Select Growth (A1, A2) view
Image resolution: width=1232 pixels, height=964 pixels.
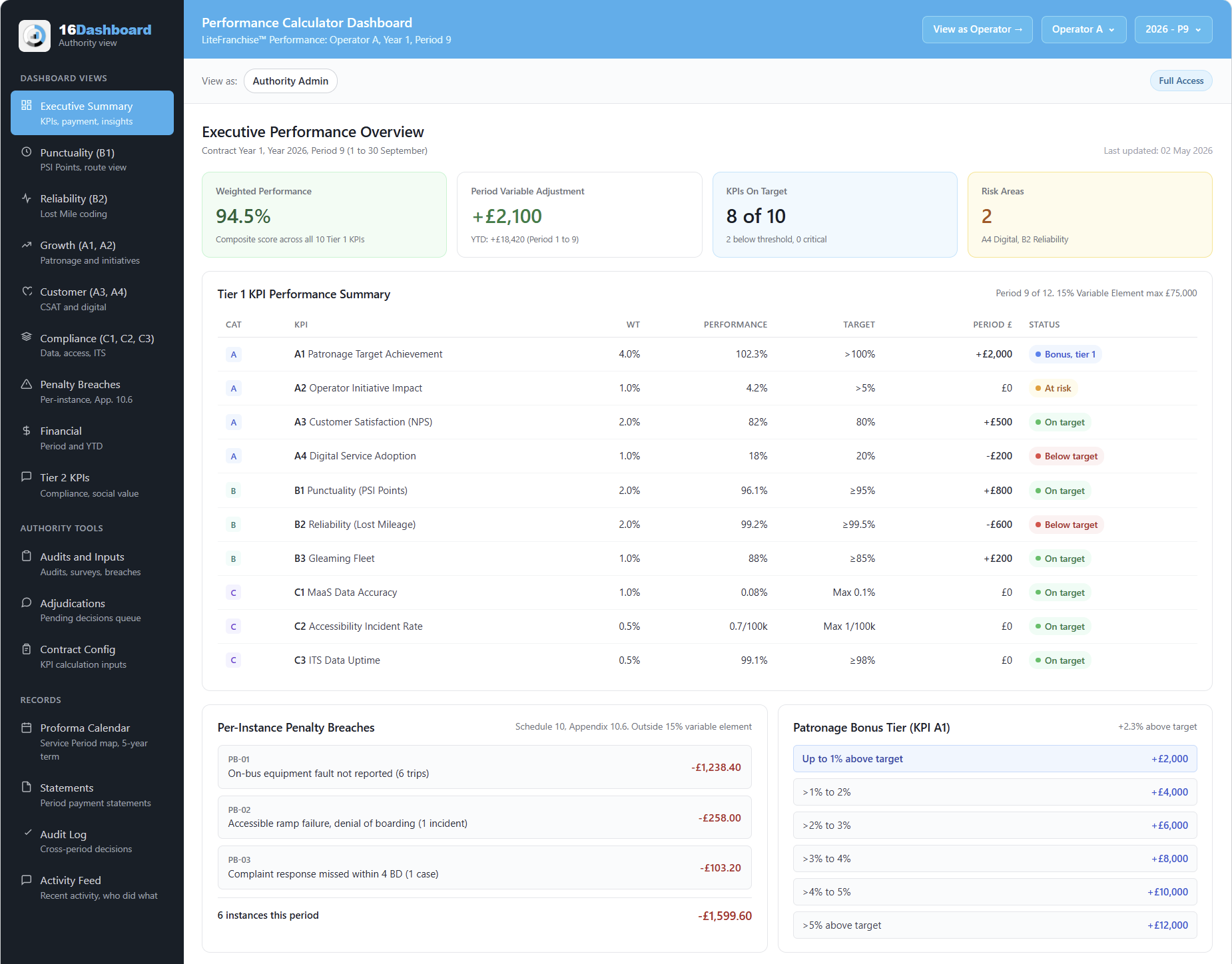(92, 252)
